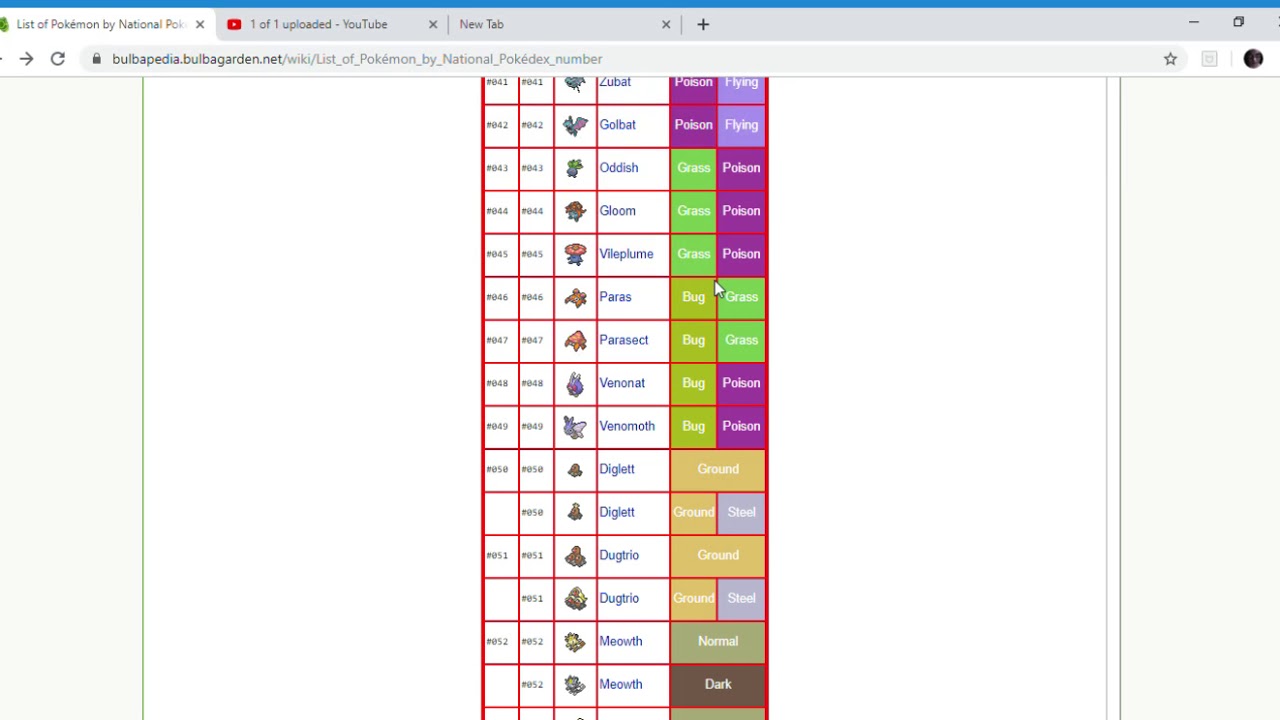Click Venonat's Poison type cell

[x=741, y=383]
